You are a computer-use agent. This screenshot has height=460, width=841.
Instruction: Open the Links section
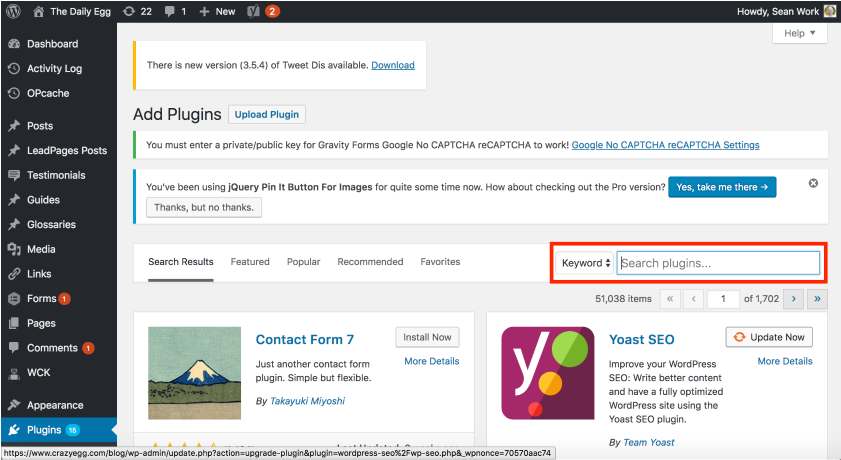click(x=39, y=274)
